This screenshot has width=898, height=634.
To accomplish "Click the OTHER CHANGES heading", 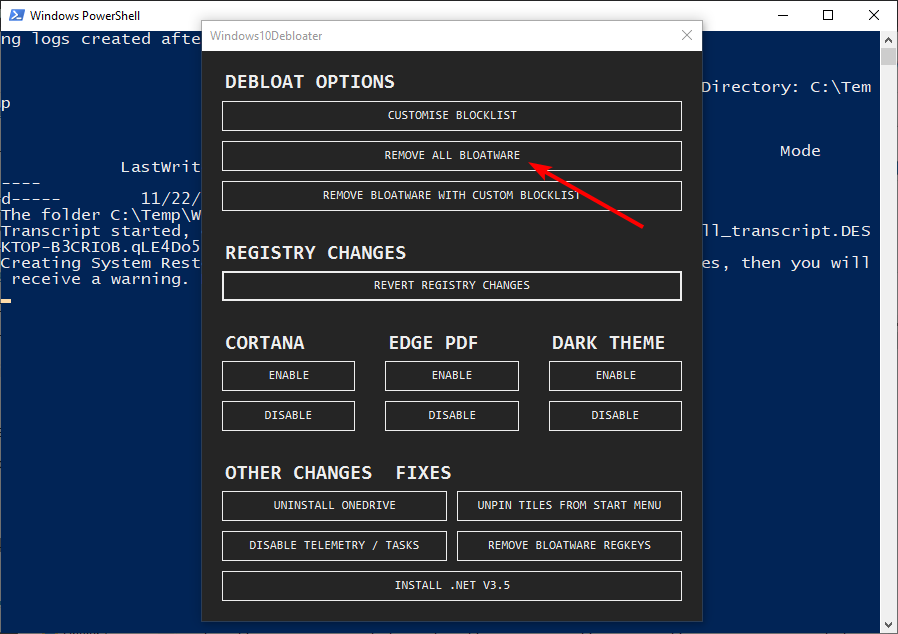I will pyautogui.click(x=298, y=472).
